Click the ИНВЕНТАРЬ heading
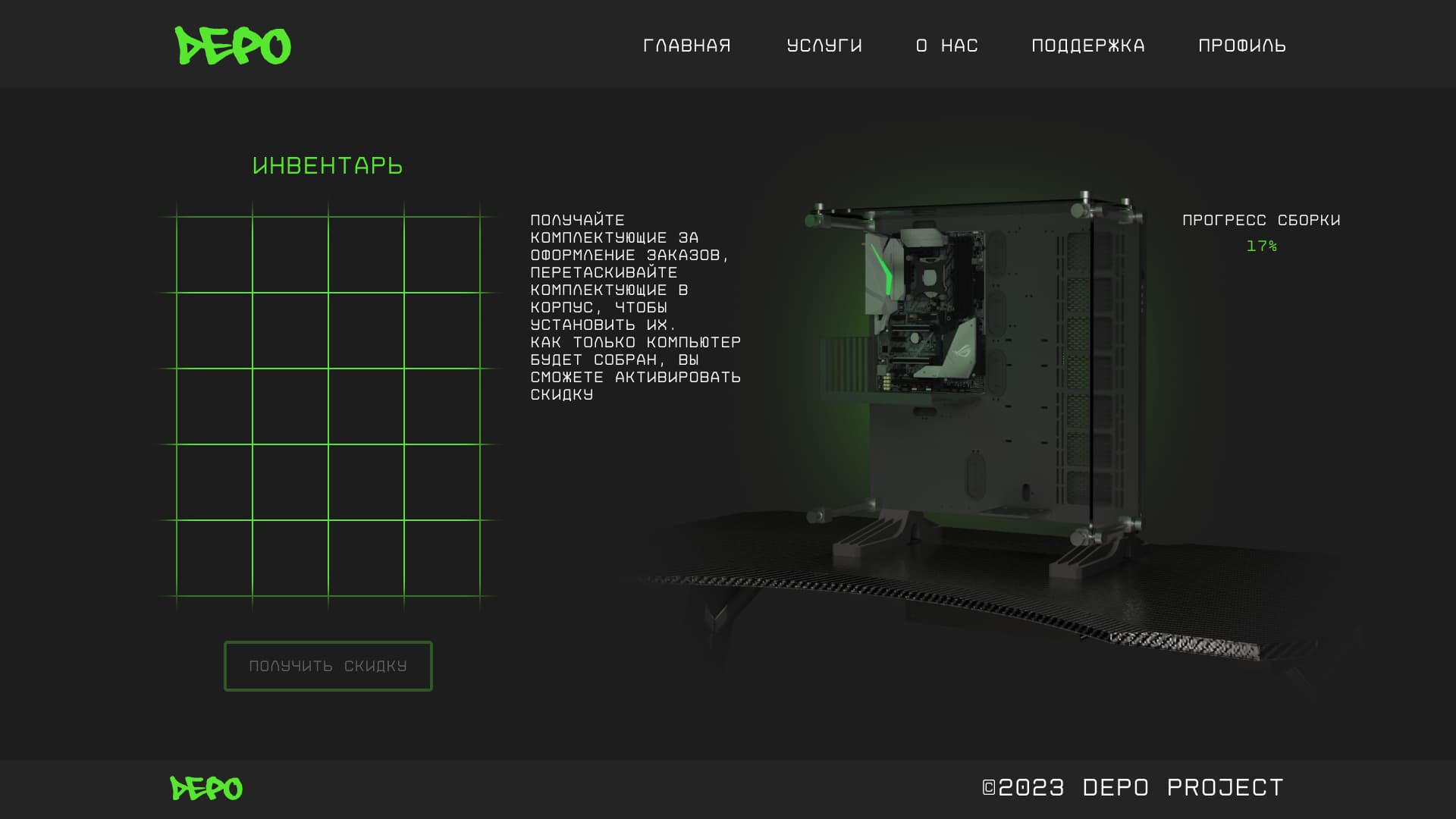This screenshot has width=1456, height=819. click(328, 165)
